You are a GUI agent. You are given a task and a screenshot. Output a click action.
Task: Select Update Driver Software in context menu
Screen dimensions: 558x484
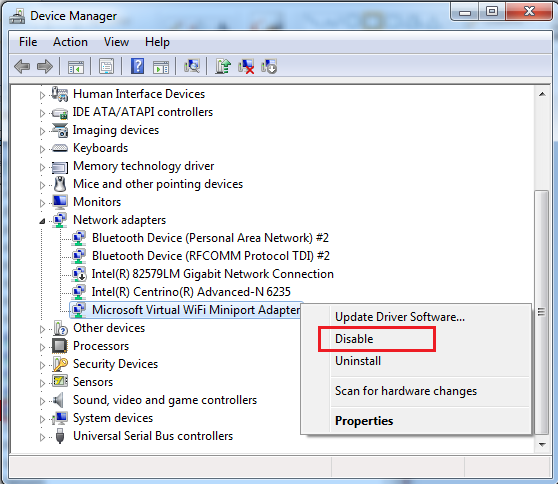(x=400, y=317)
